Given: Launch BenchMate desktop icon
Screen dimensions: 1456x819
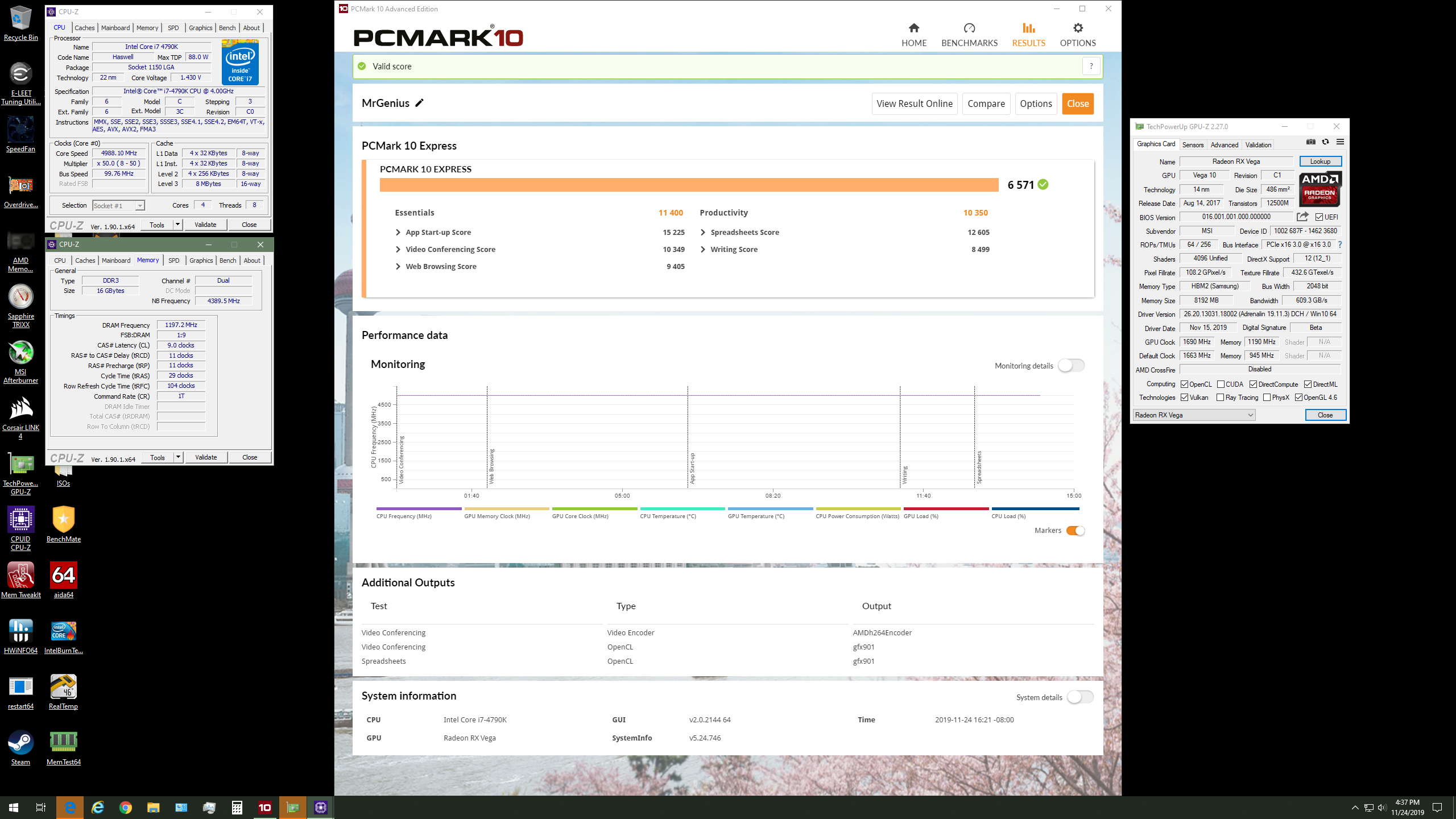Looking at the screenshot, I should [63, 524].
